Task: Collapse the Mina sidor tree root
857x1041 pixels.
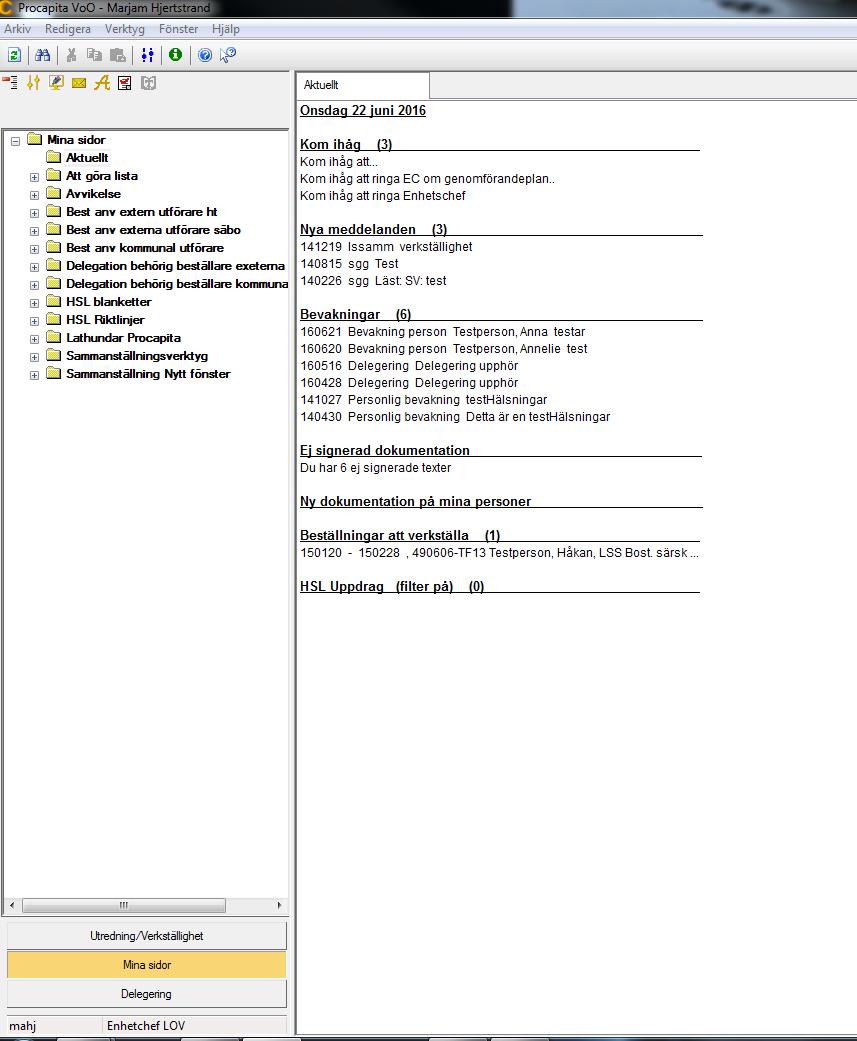Action: (15, 141)
